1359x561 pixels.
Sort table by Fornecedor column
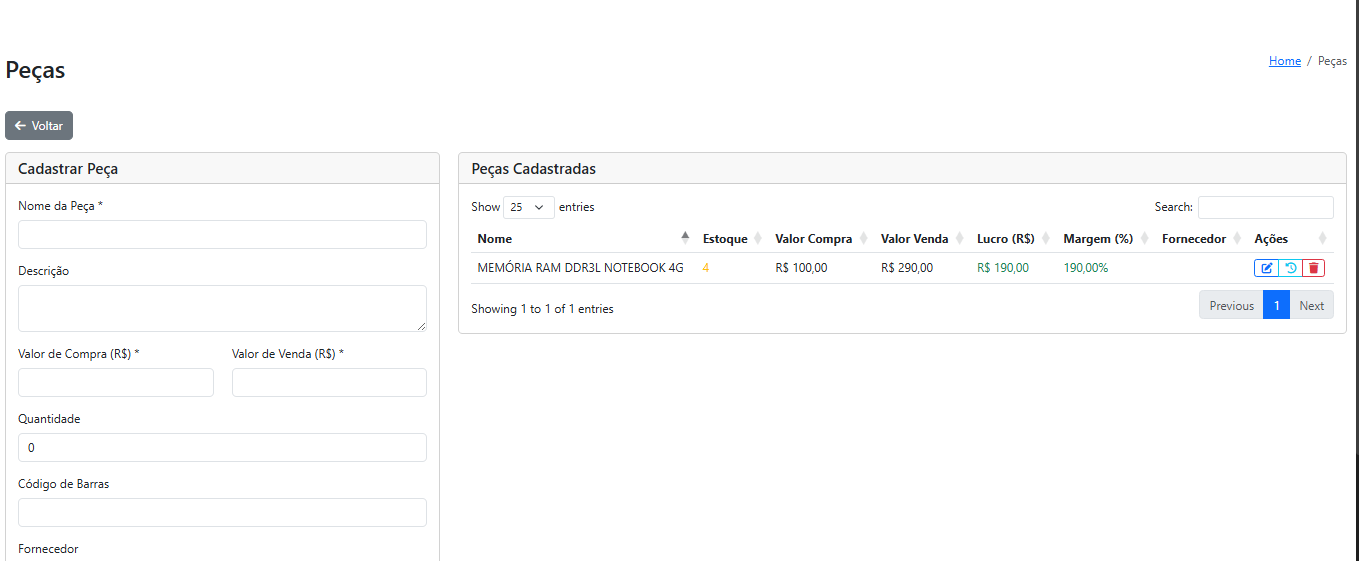click(x=1202, y=239)
